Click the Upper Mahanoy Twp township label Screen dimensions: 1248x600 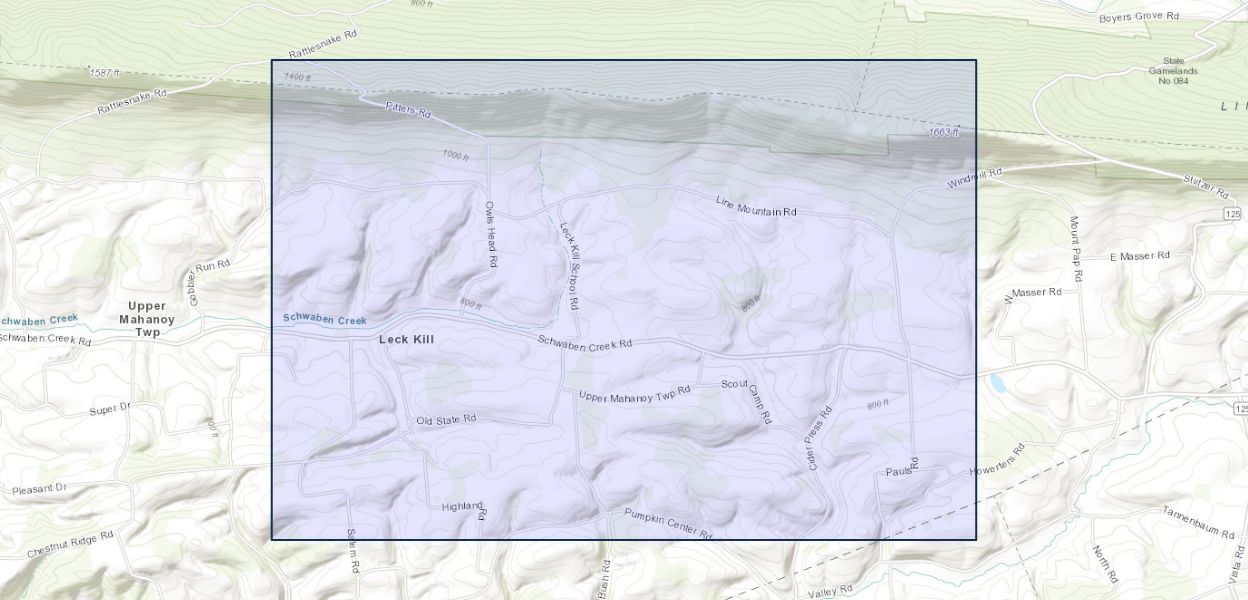[147, 319]
